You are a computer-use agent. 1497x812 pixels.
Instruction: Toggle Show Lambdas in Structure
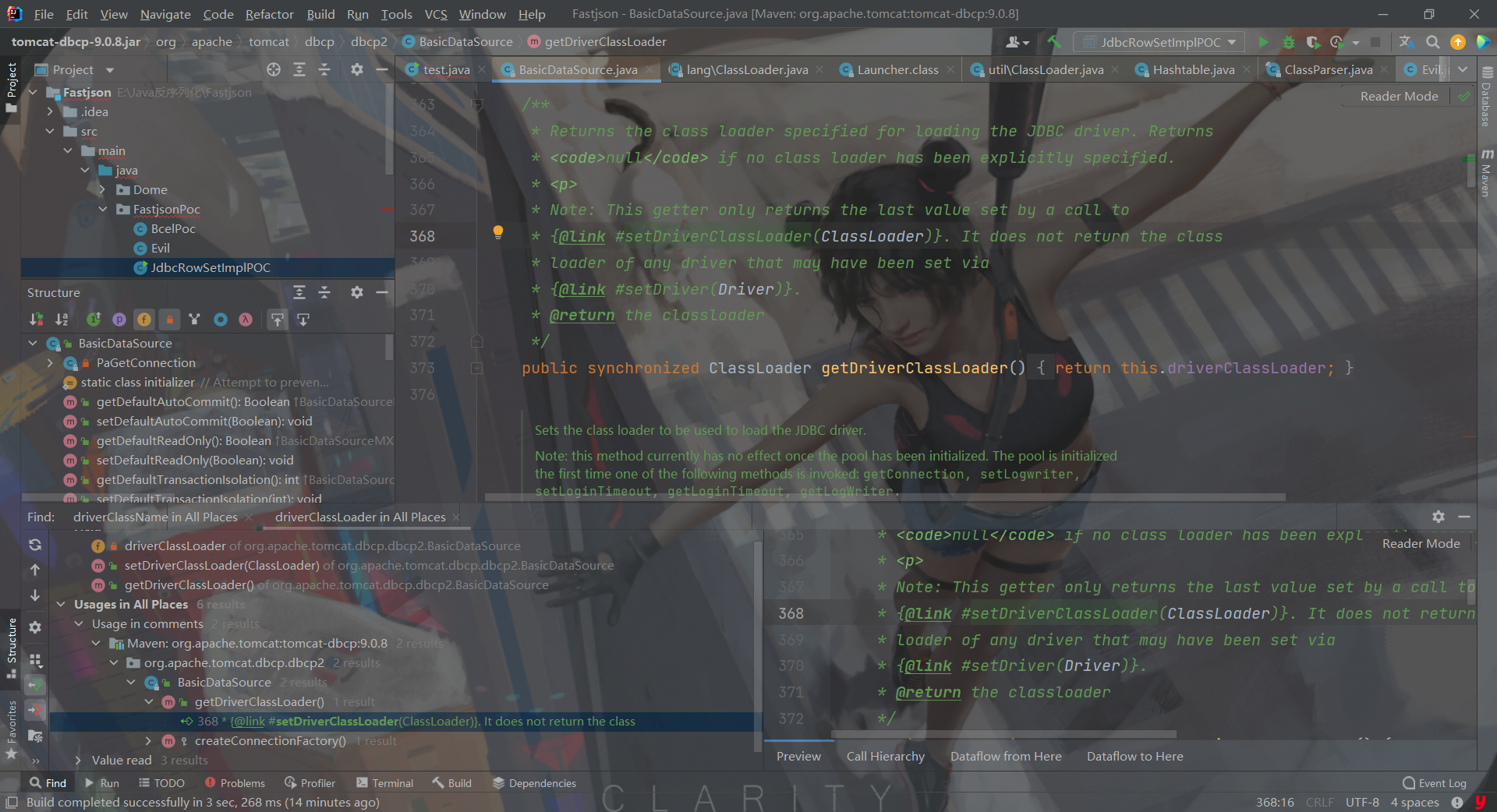(x=246, y=319)
